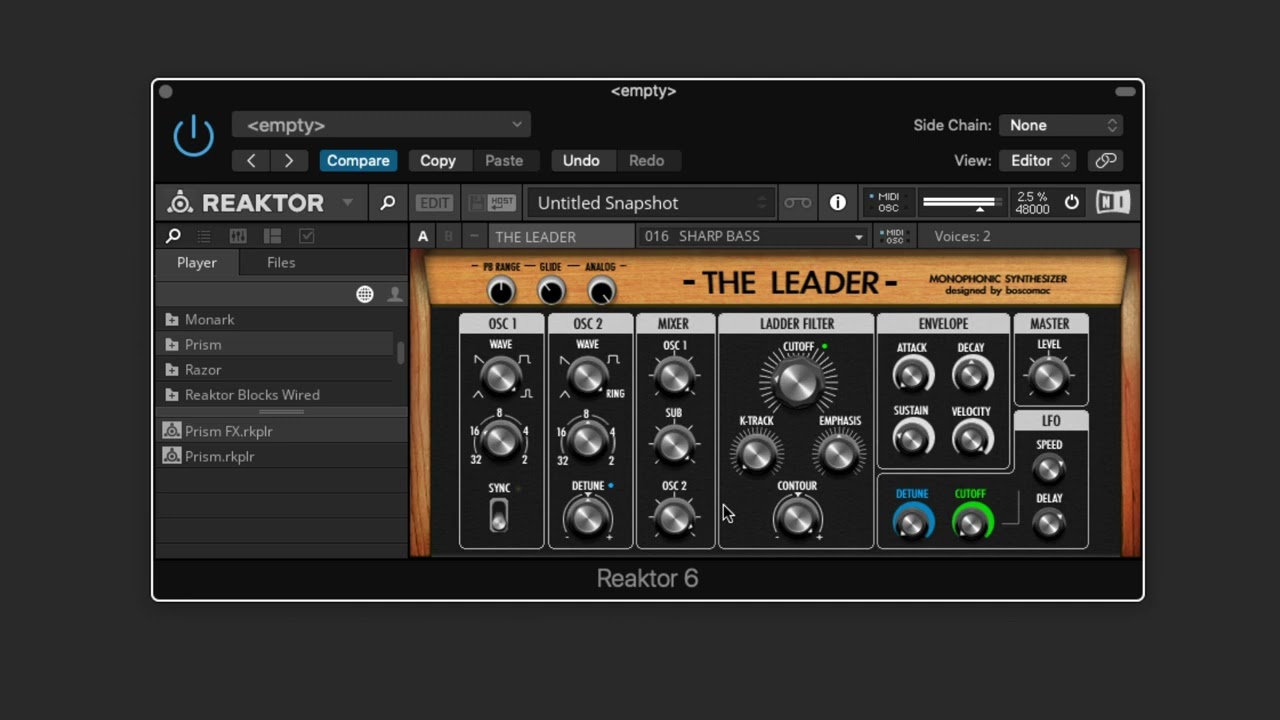Viewport: 1280px width, 720px height.
Task: Toggle the Reaktor audio engine power icon
Action: click(x=1071, y=202)
